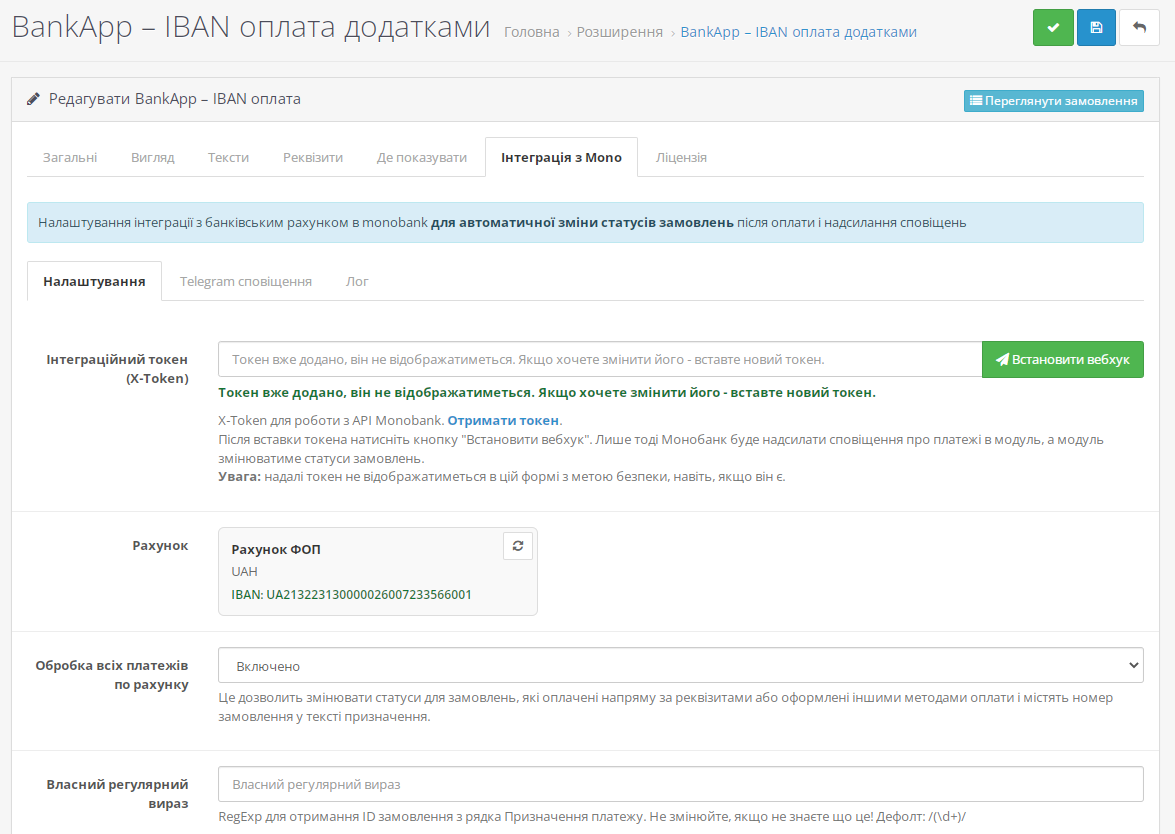
Task: Show the Лог sub-tab
Action: 357,282
